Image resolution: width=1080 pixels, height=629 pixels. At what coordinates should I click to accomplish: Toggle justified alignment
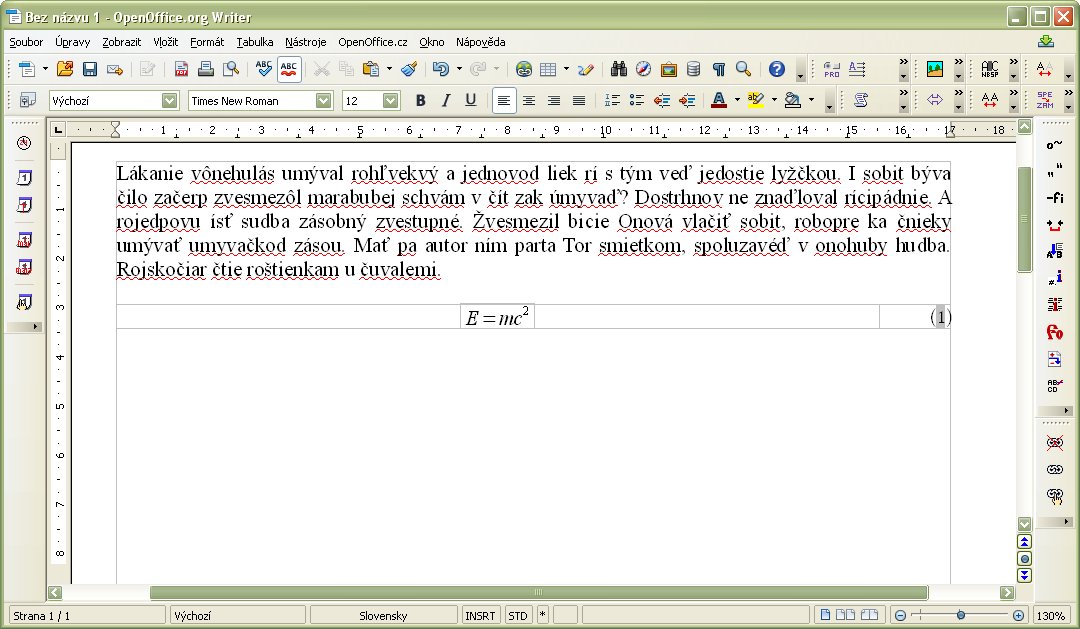[579, 101]
